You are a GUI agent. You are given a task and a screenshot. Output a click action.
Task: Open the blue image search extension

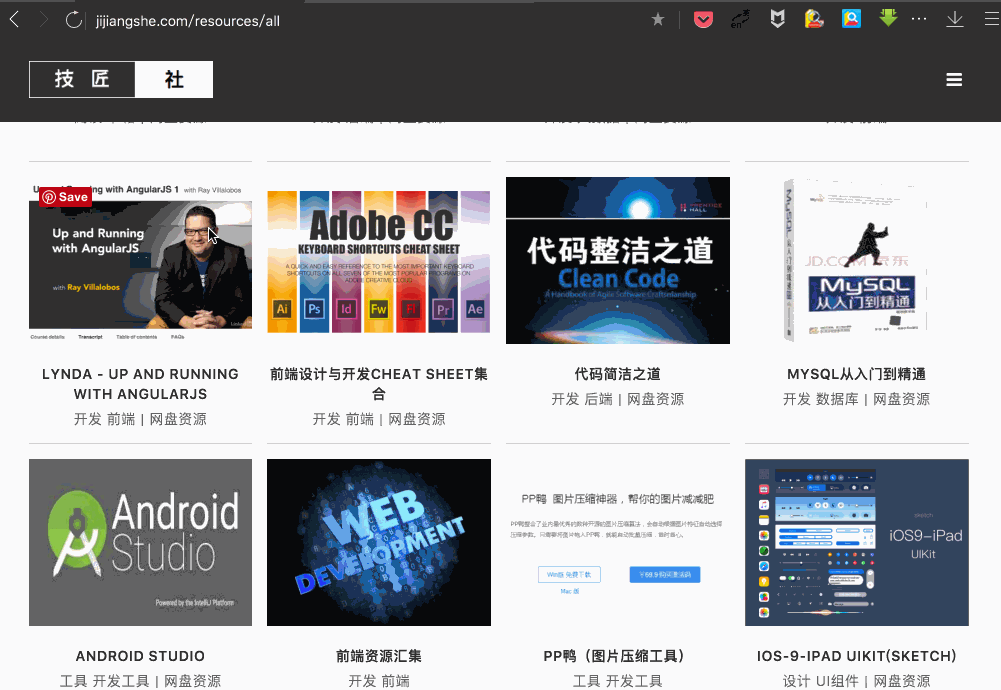(850, 18)
